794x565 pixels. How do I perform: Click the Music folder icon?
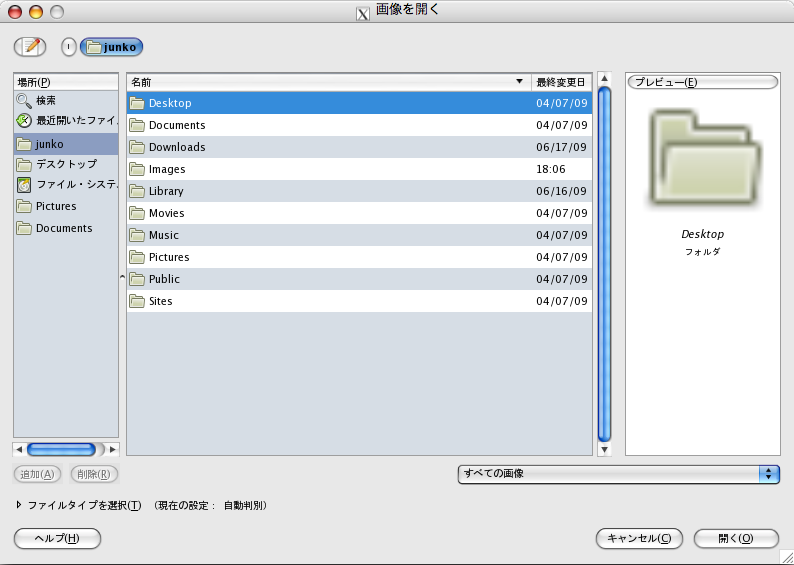click(x=137, y=235)
